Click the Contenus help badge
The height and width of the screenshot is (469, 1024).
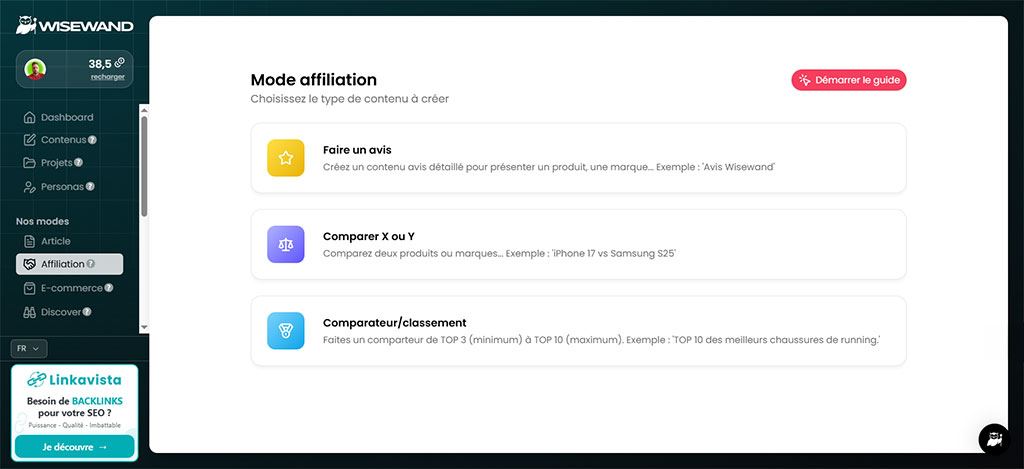pos(93,140)
